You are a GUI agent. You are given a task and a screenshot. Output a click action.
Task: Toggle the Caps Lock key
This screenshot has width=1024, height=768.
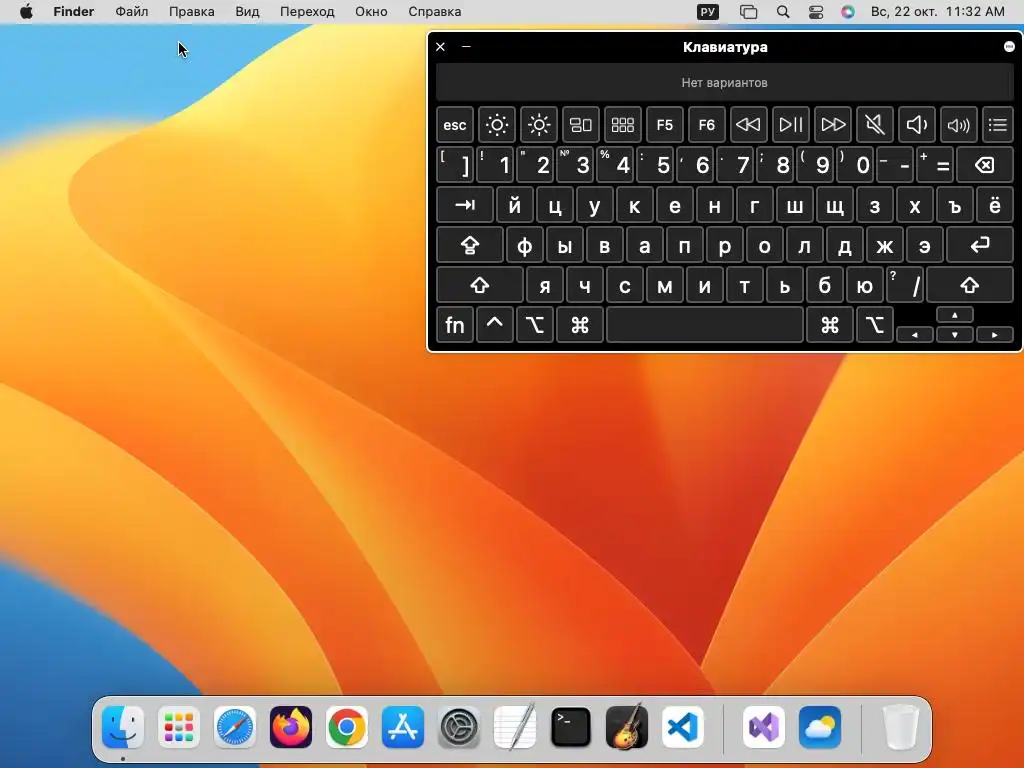tap(470, 246)
